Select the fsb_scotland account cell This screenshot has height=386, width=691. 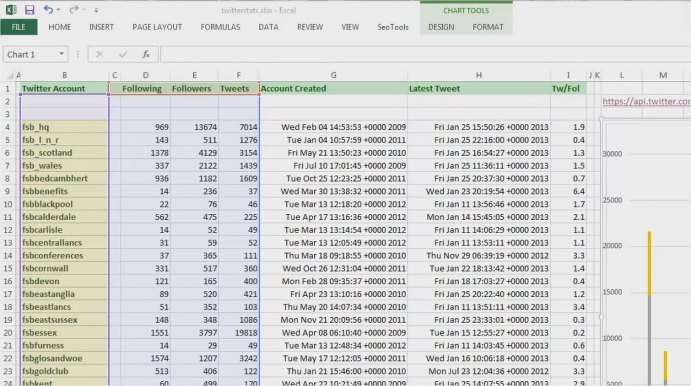64,153
